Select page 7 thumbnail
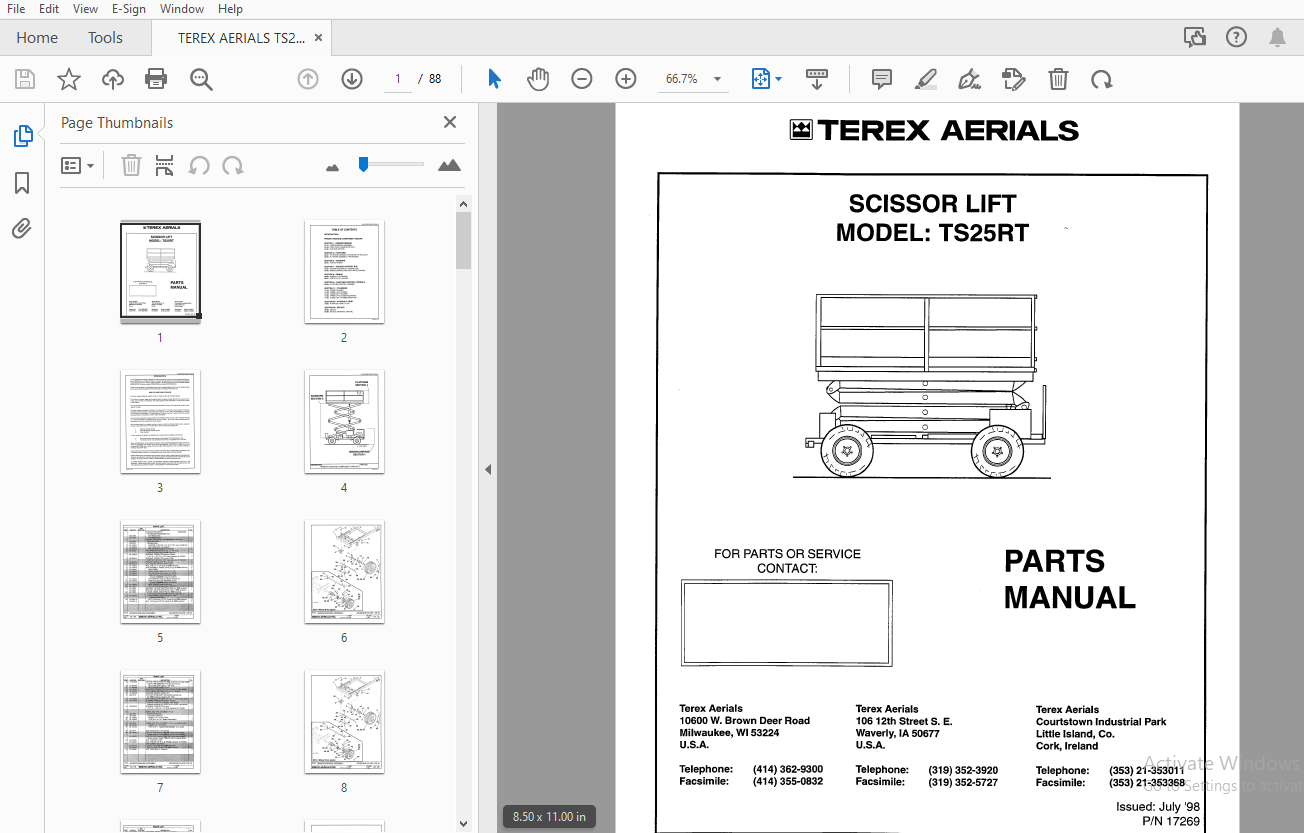The image size is (1304, 833). click(160, 722)
